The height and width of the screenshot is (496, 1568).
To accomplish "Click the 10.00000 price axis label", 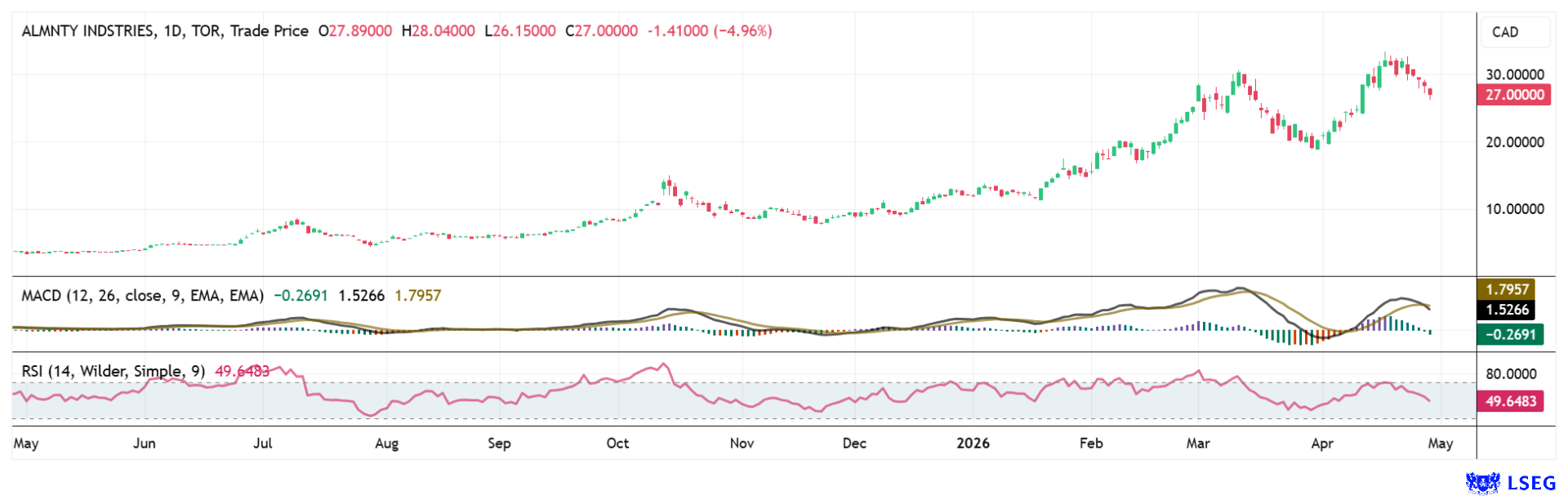I will point(1515,209).
